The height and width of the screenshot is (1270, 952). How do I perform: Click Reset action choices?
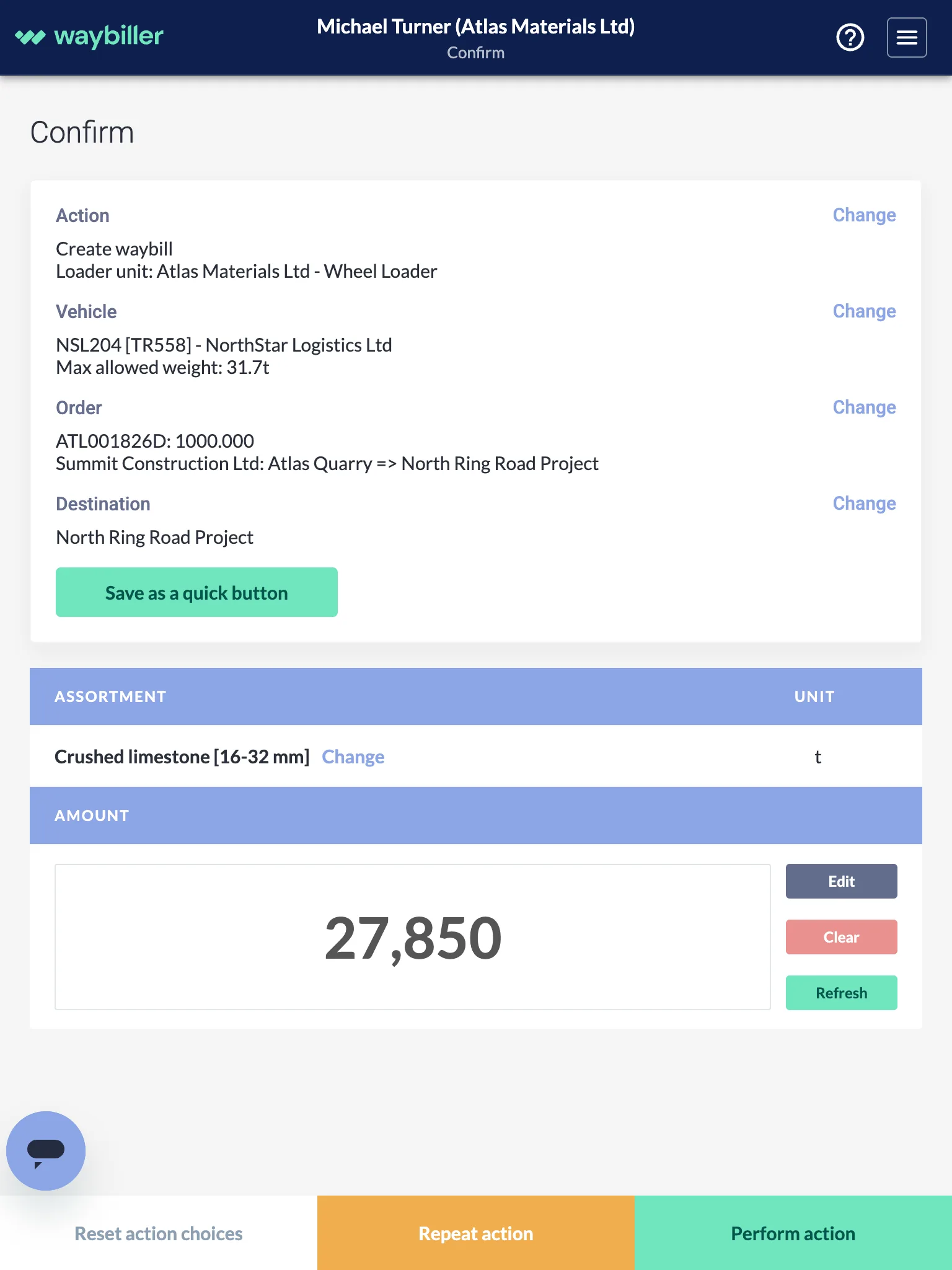159,1233
